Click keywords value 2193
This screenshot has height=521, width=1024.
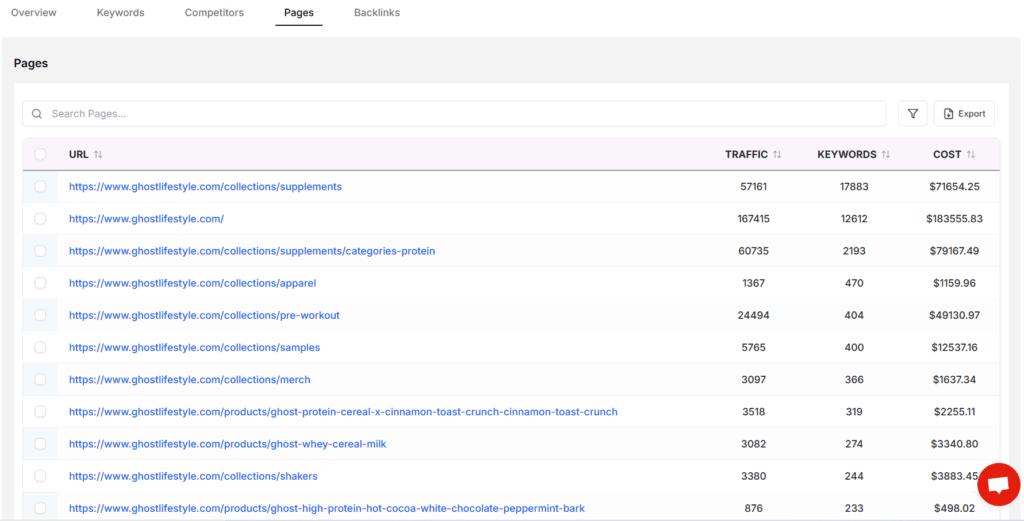854,251
